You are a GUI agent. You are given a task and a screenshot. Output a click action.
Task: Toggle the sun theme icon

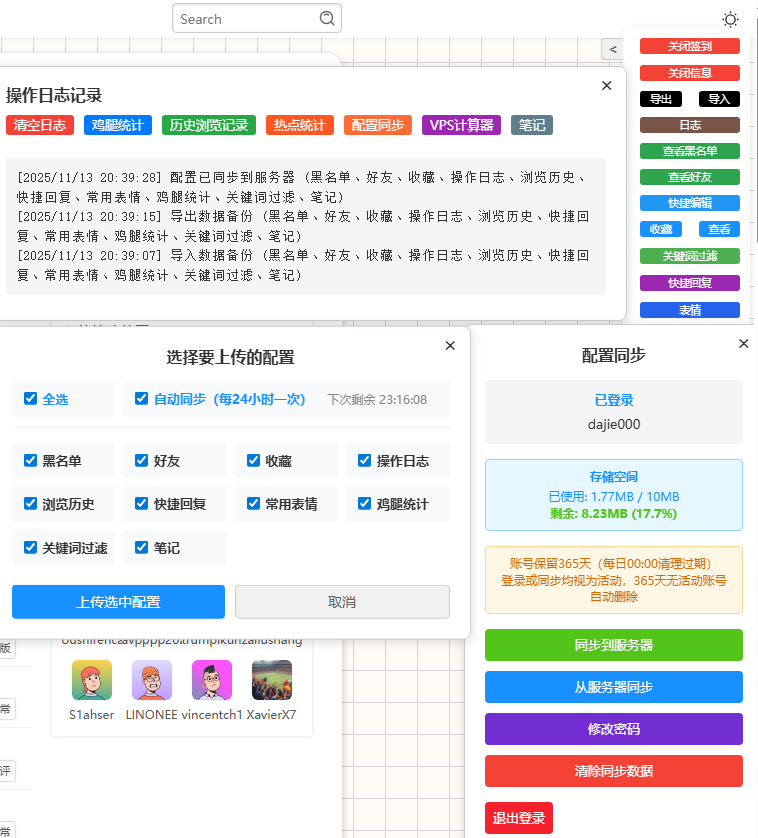tap(731, 19)
